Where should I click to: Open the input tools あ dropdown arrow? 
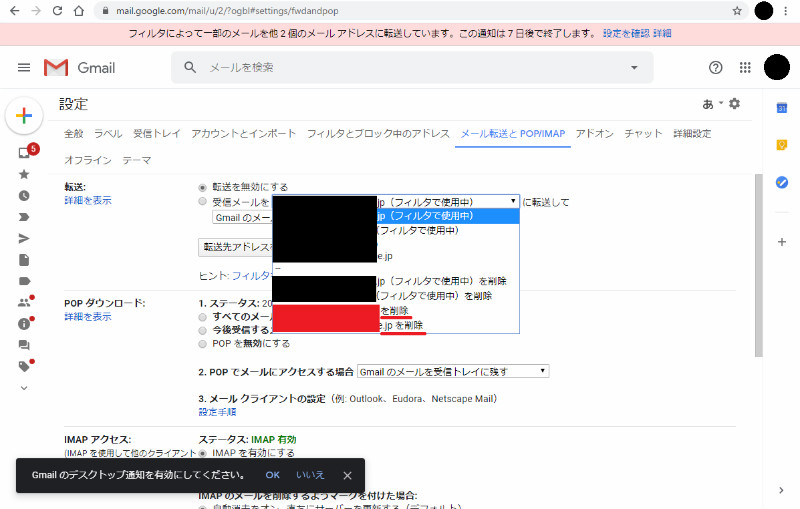coord(721,104)
